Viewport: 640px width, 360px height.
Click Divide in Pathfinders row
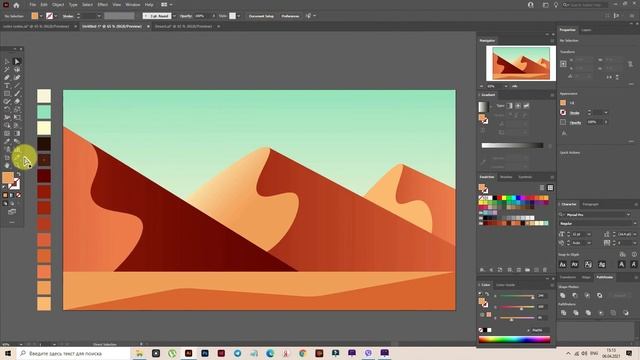[x=564, y=313]
